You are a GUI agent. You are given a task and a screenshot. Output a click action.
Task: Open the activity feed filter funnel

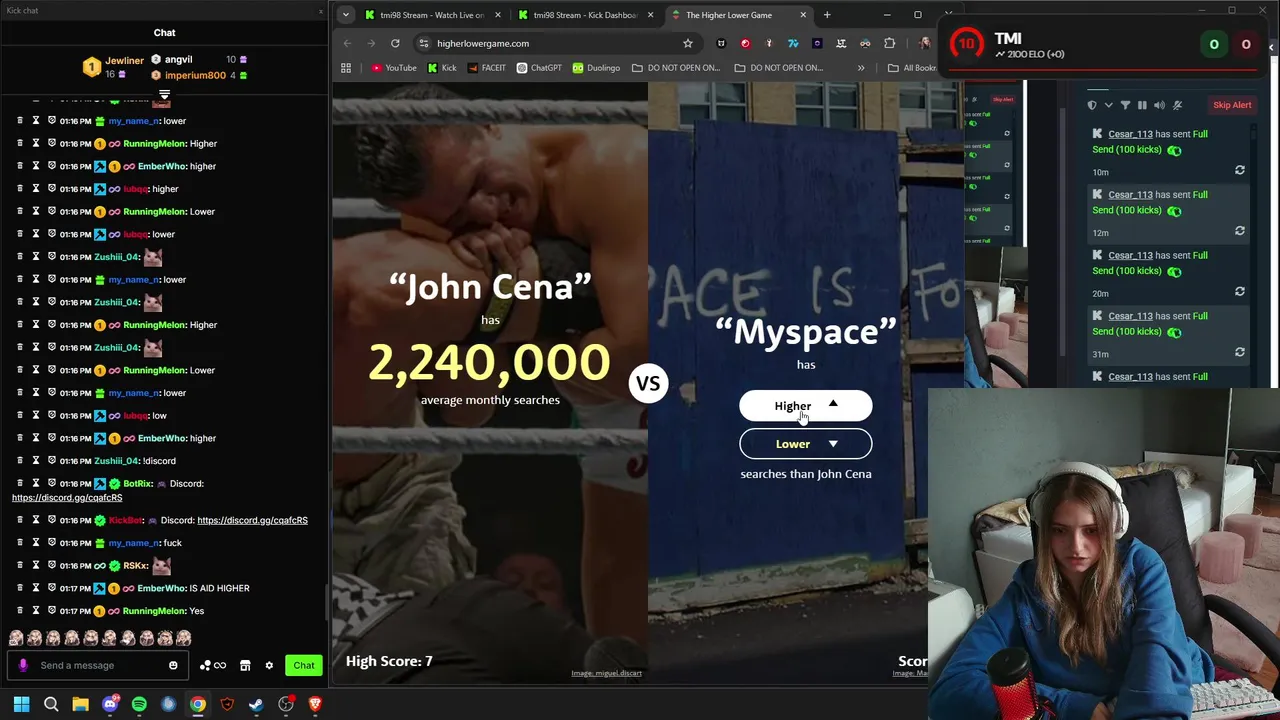1125,105
